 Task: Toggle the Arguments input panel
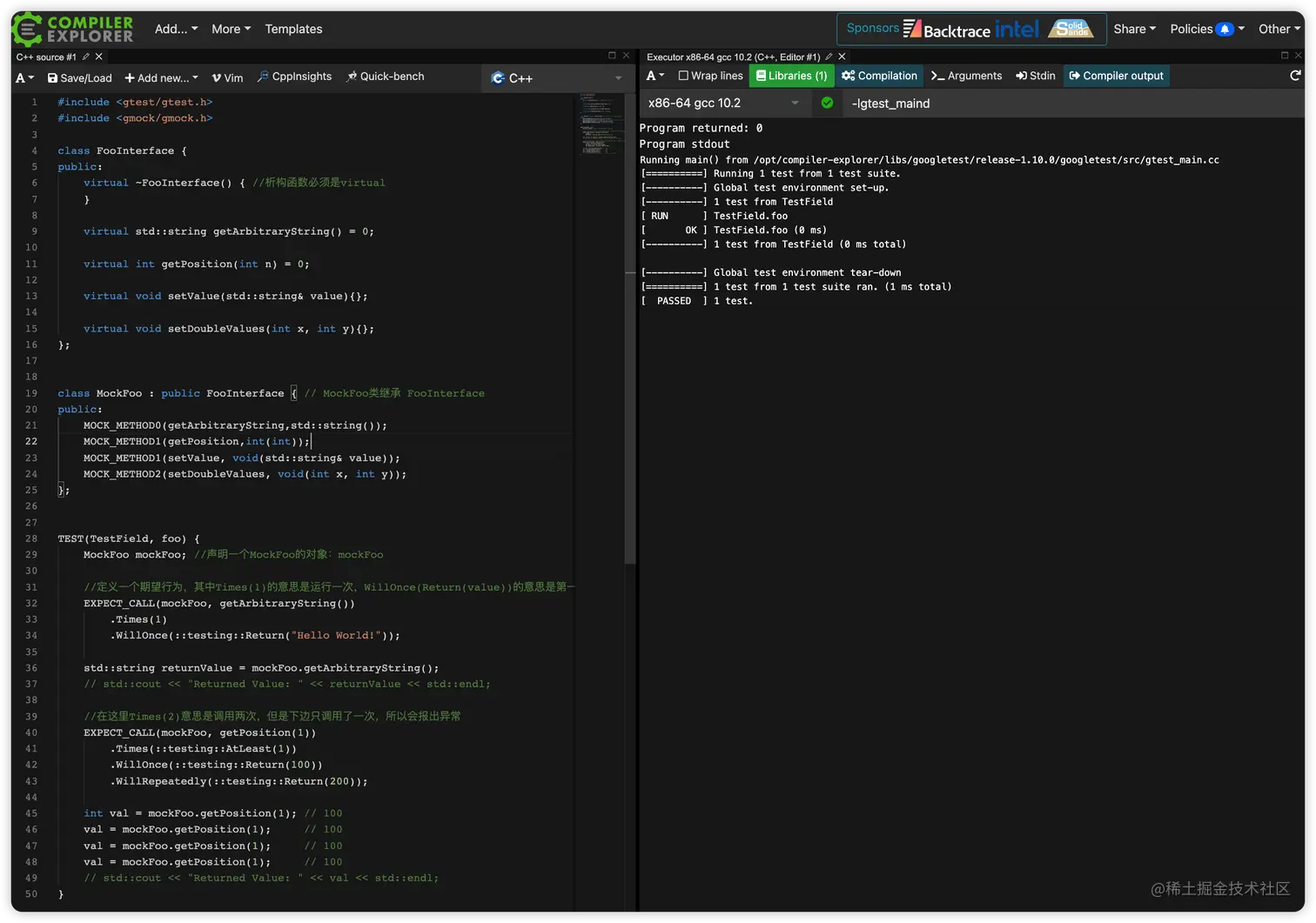[x=966, y=76]
